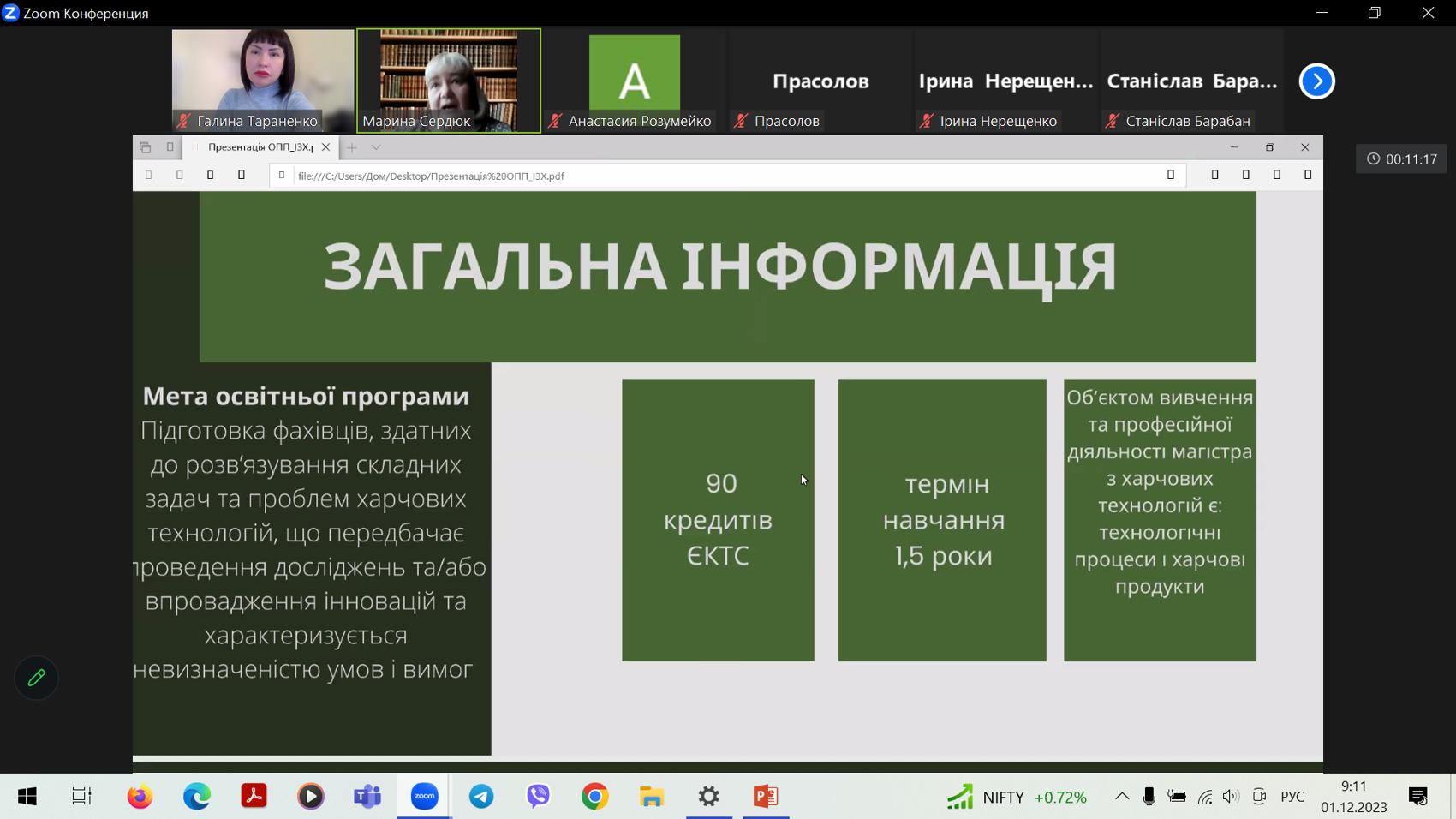Open Viber from the taskbar

538,797
